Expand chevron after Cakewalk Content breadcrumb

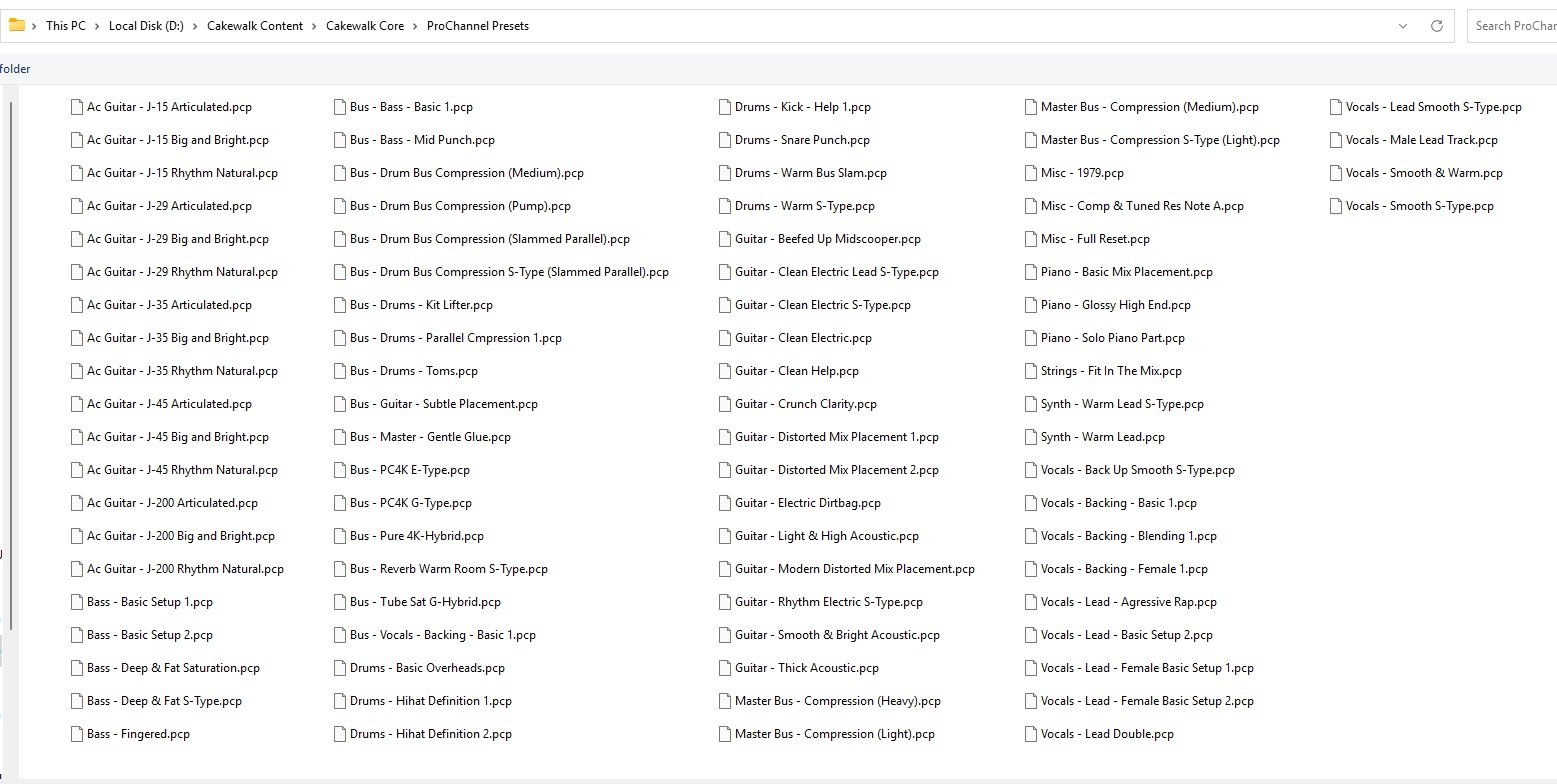[314, 26]
